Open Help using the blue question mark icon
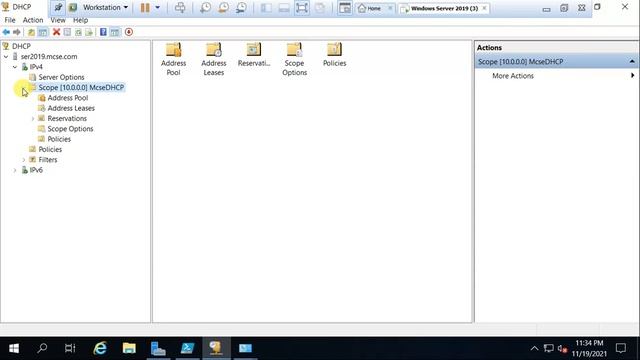 (x=103, y=32)
